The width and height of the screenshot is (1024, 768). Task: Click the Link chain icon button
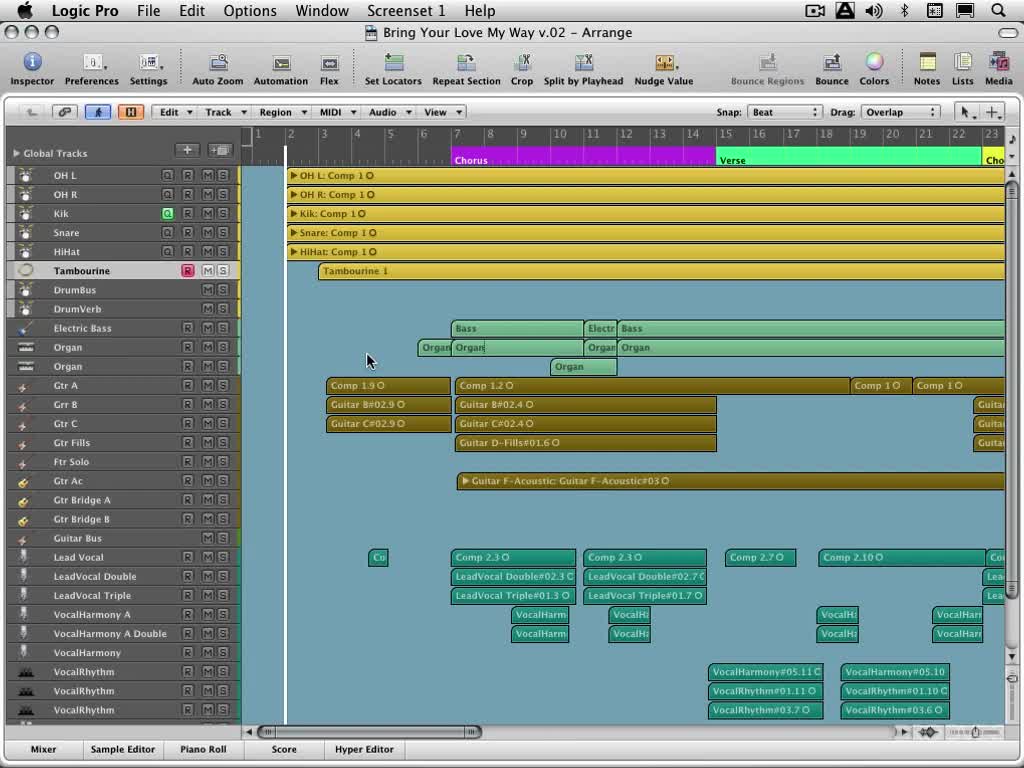click(64, 112)
